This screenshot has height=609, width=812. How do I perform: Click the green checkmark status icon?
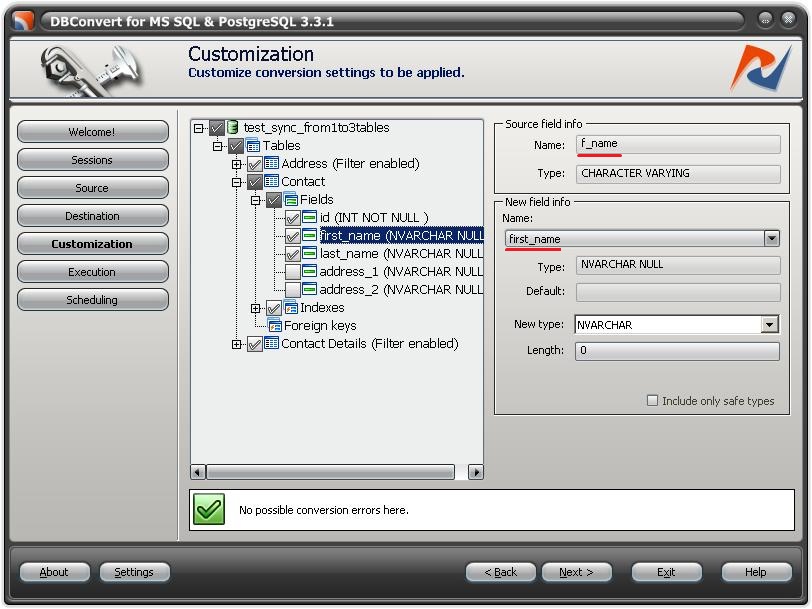(209, 510)
